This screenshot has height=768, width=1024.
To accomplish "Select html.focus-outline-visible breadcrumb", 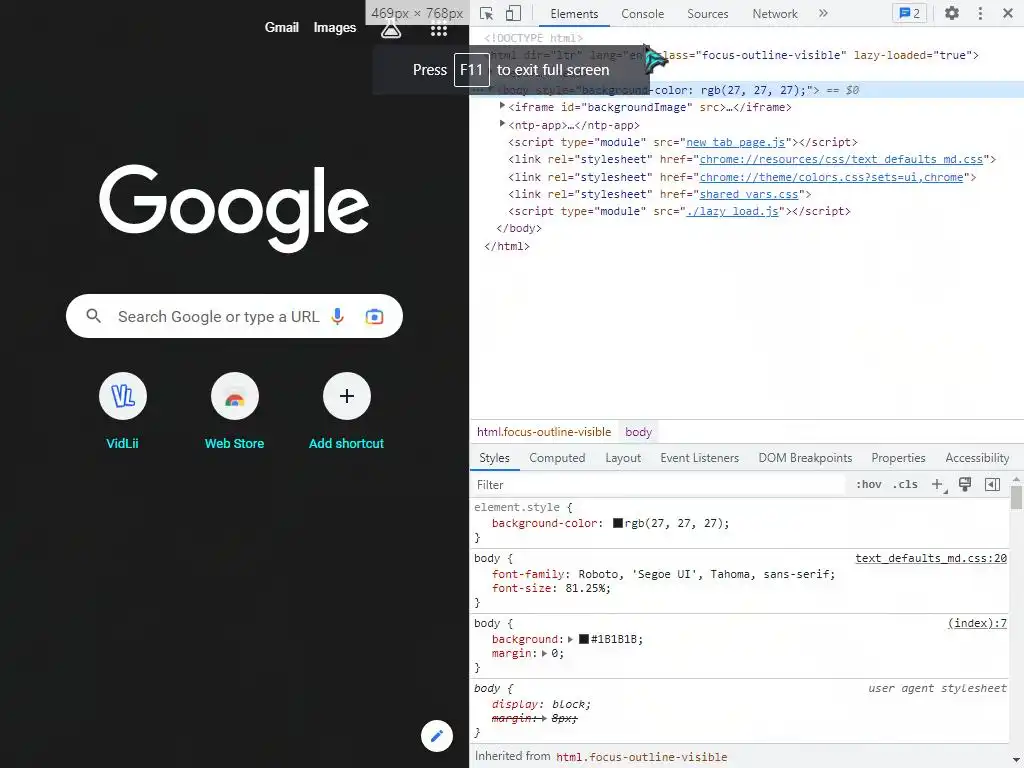I will tap(543, 432).
